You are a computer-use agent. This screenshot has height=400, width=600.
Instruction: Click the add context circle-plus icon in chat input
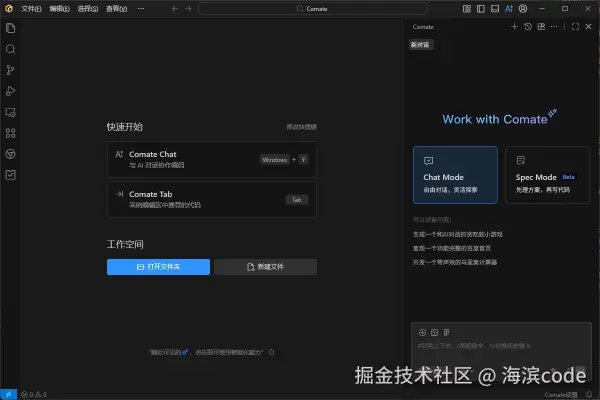click(422, 332)
